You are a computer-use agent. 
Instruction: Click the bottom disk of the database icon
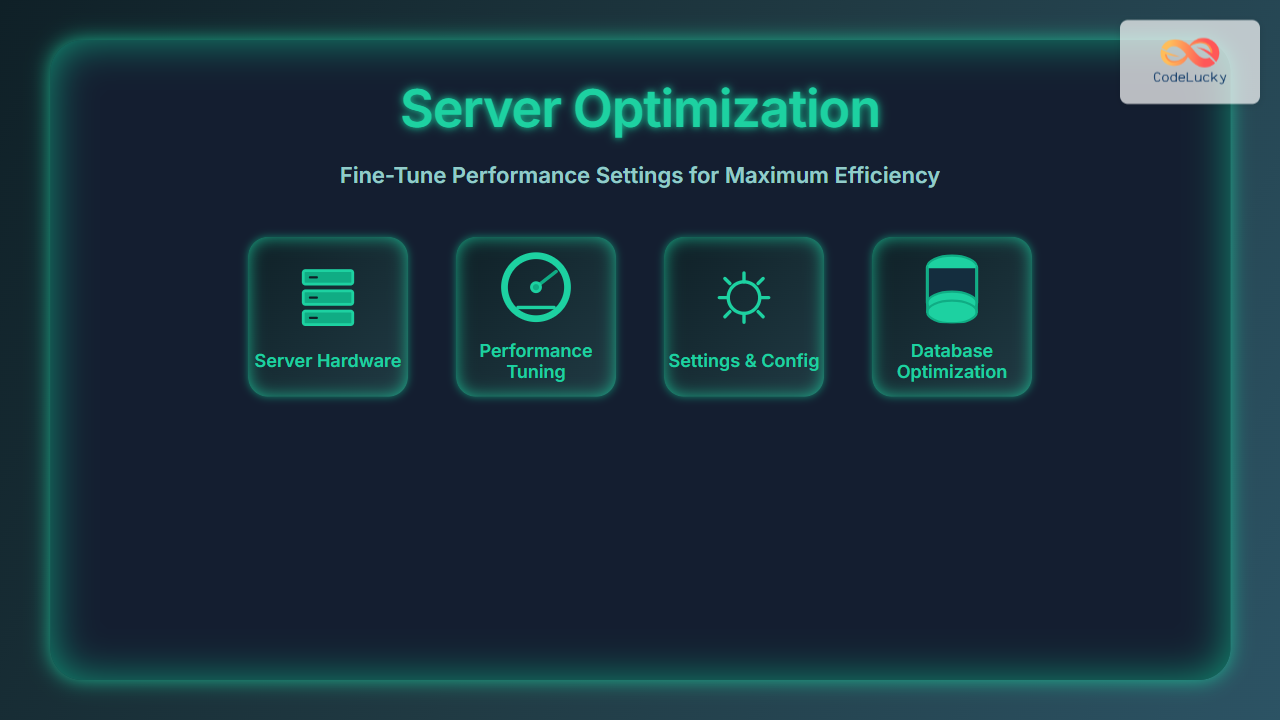952,311
